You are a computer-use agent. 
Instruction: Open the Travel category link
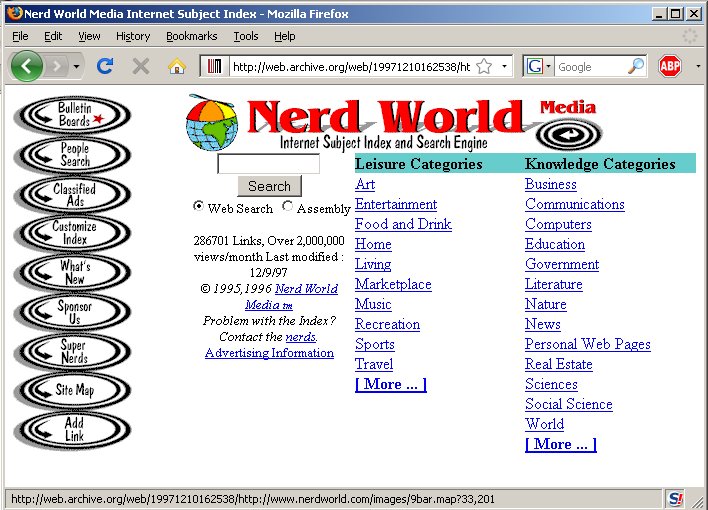(374, 364)
